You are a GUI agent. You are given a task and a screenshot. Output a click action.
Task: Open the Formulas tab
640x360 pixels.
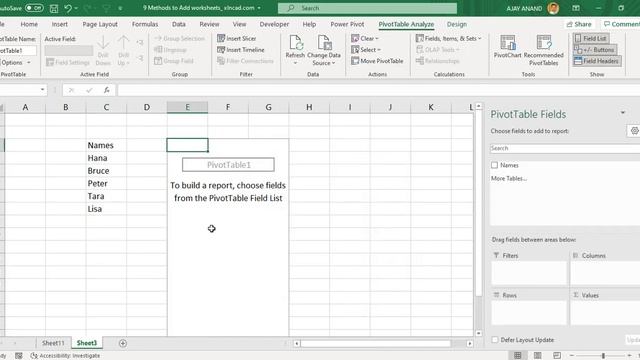(145, 24)
